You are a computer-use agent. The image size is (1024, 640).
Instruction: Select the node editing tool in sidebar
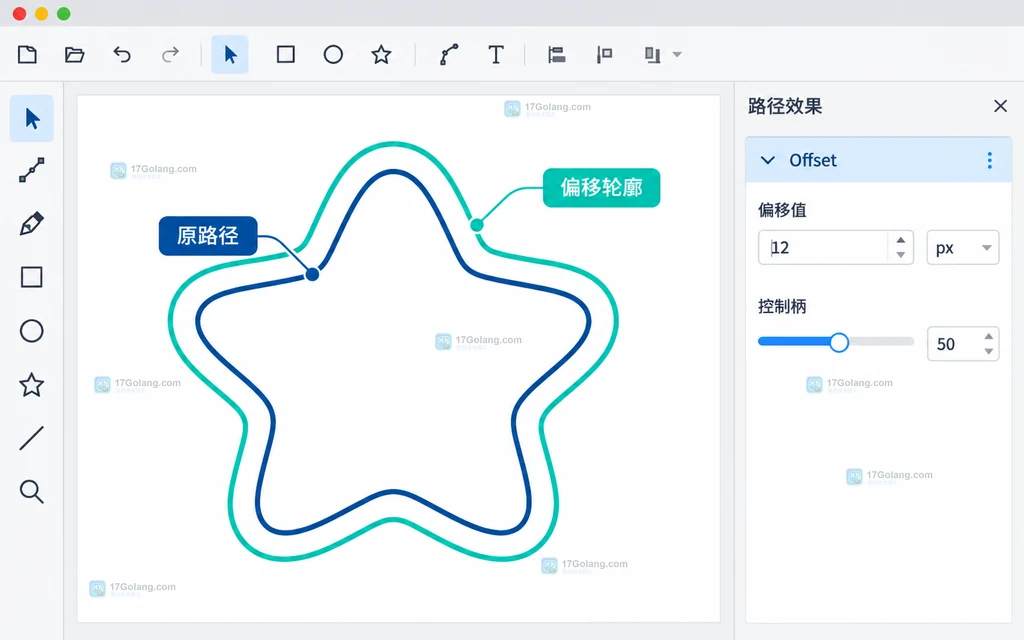coord(31,170)
